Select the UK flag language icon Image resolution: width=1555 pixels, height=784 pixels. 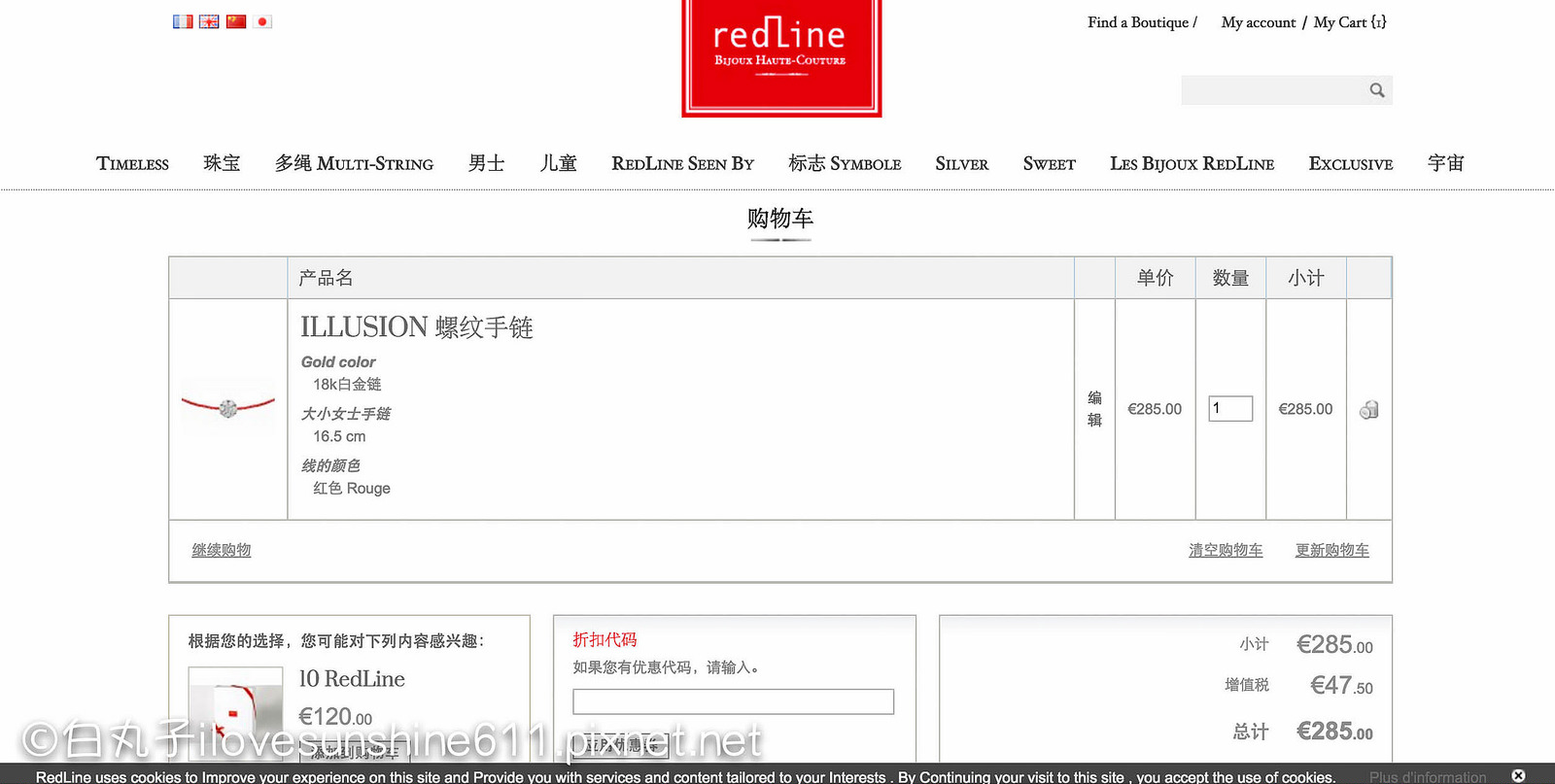(209, 21)
